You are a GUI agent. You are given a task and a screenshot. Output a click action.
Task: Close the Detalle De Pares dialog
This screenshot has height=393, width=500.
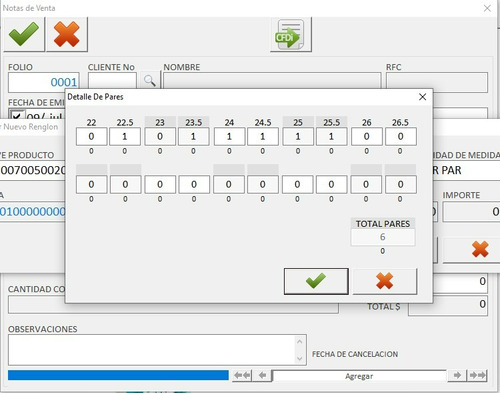pyautogui.click(x=422, y=97)
